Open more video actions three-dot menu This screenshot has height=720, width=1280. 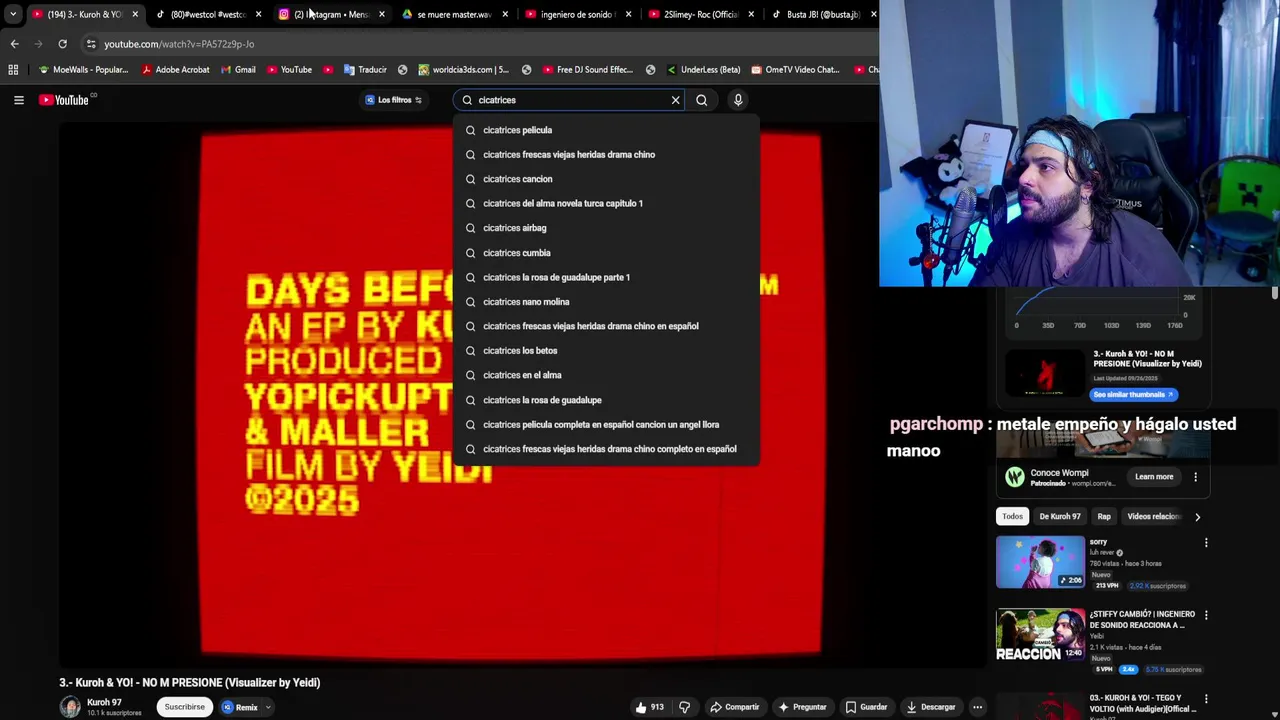[977, 707]
